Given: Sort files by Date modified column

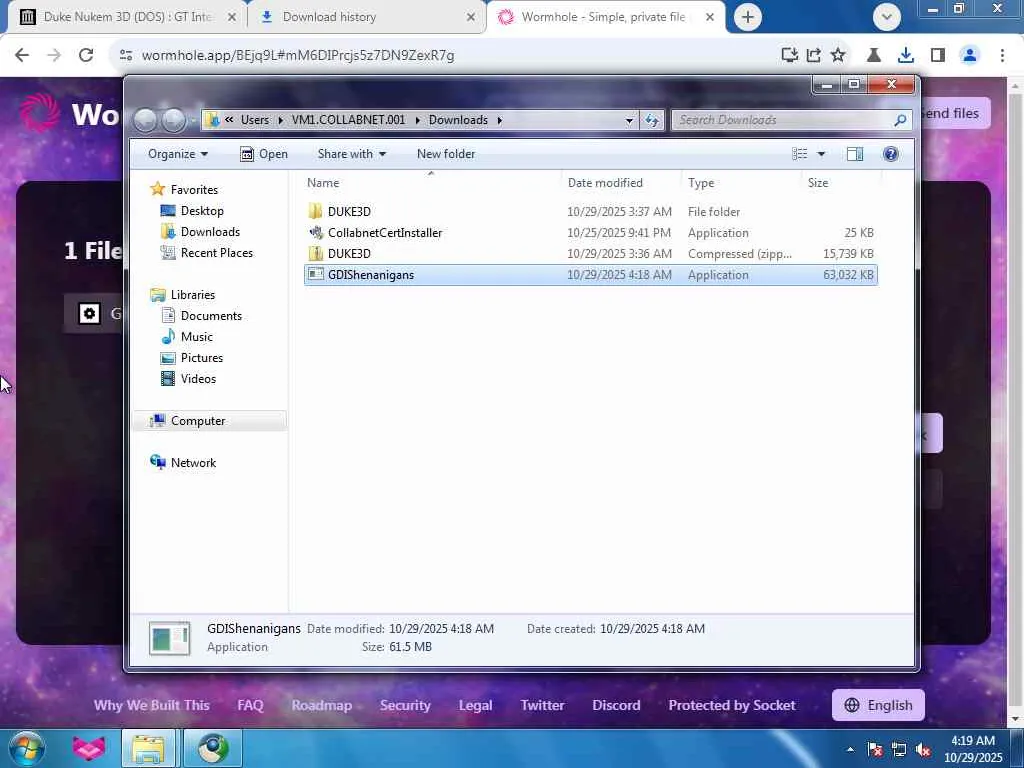Looking at the screenshot, I should (621, 183).
